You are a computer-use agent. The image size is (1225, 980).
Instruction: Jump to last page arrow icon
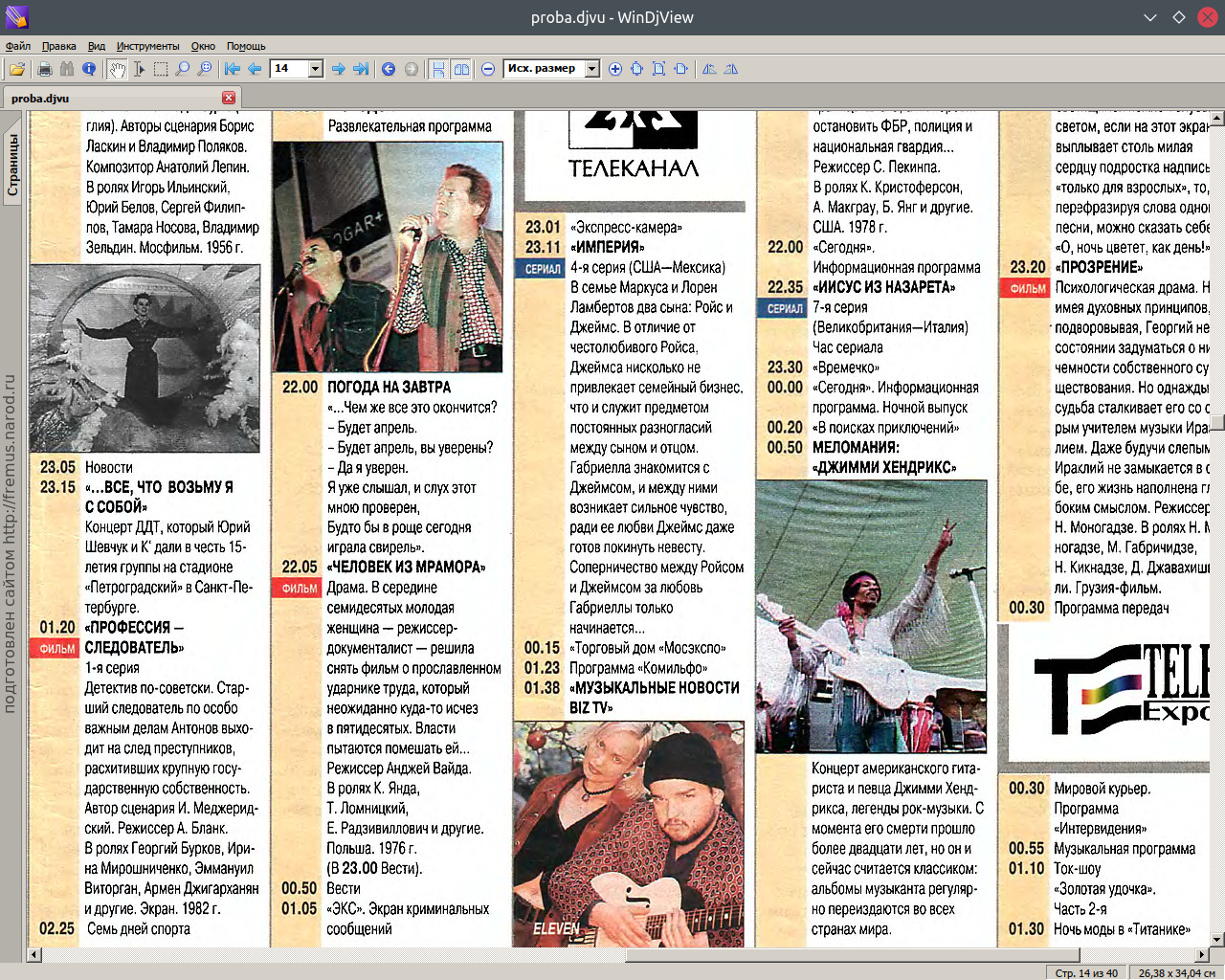click(x=361, y=69)
